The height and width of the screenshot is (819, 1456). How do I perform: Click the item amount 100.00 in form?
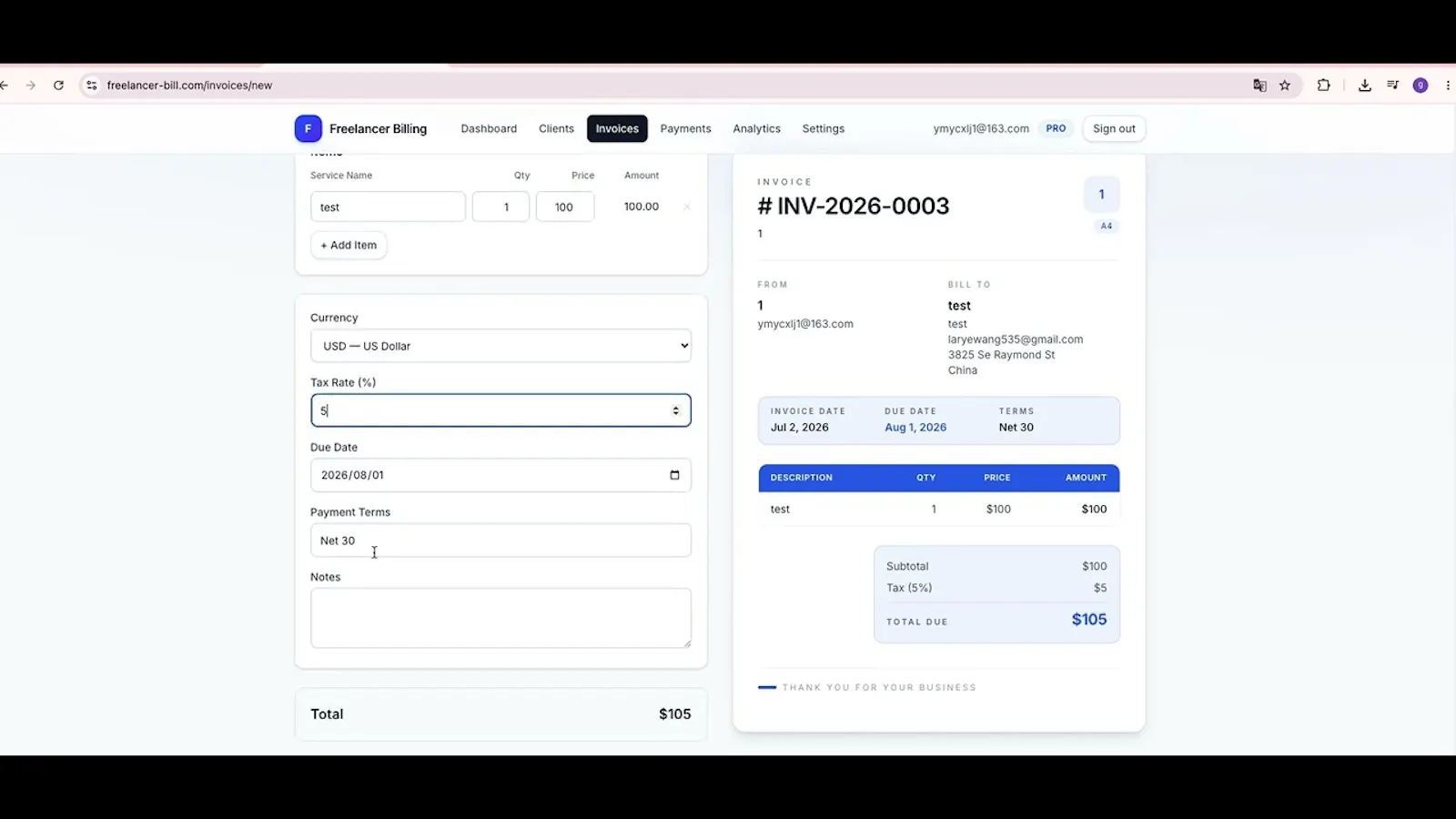point(642,207)
